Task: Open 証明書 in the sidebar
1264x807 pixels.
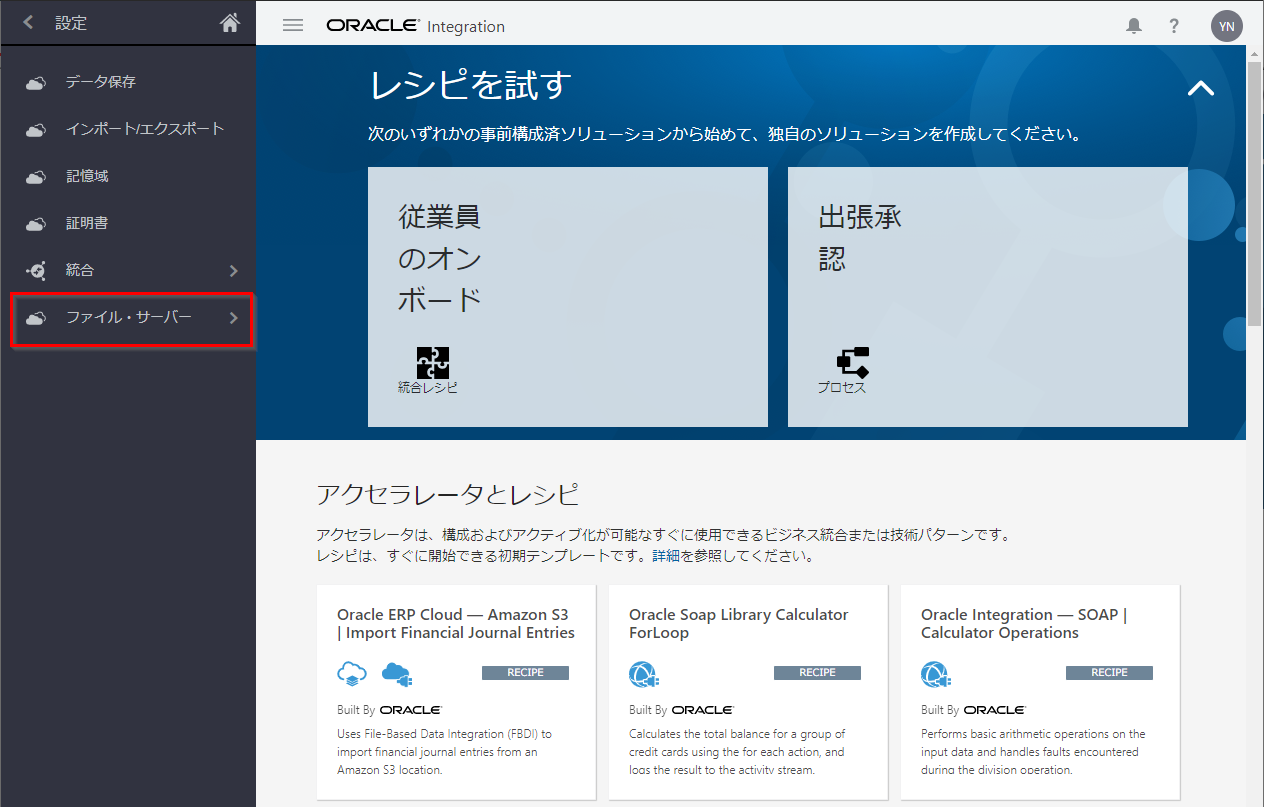Action: (87, 223)
